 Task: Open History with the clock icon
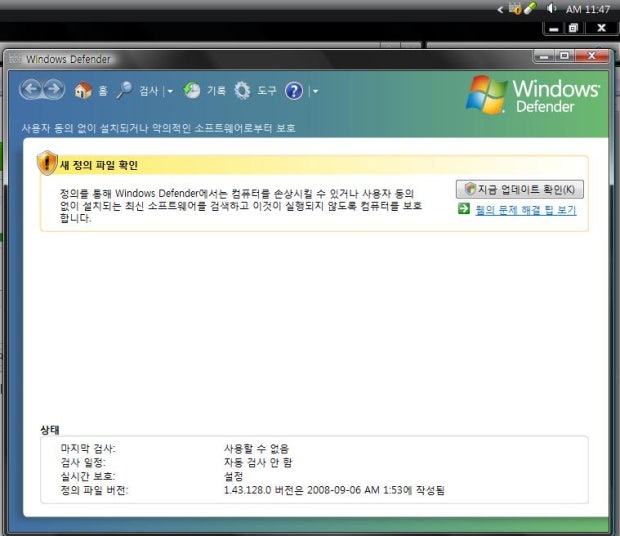tap(192, 91)
